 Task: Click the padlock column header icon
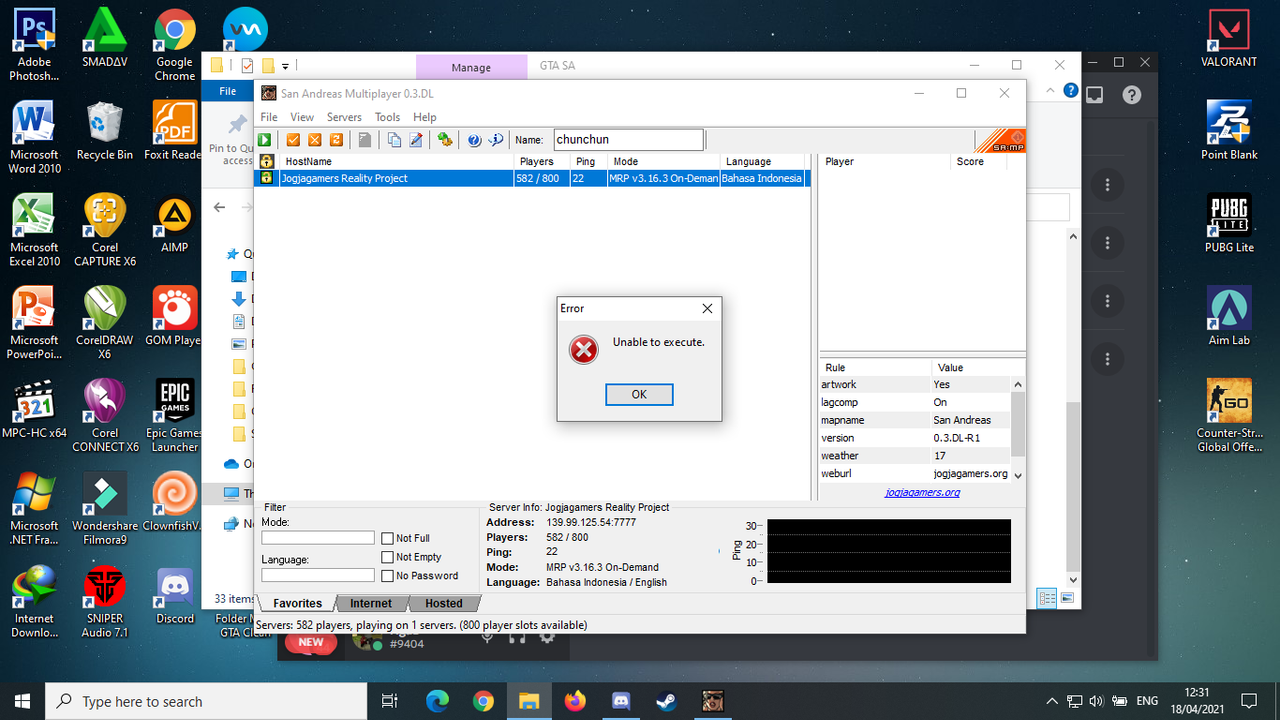click(267, 161)
